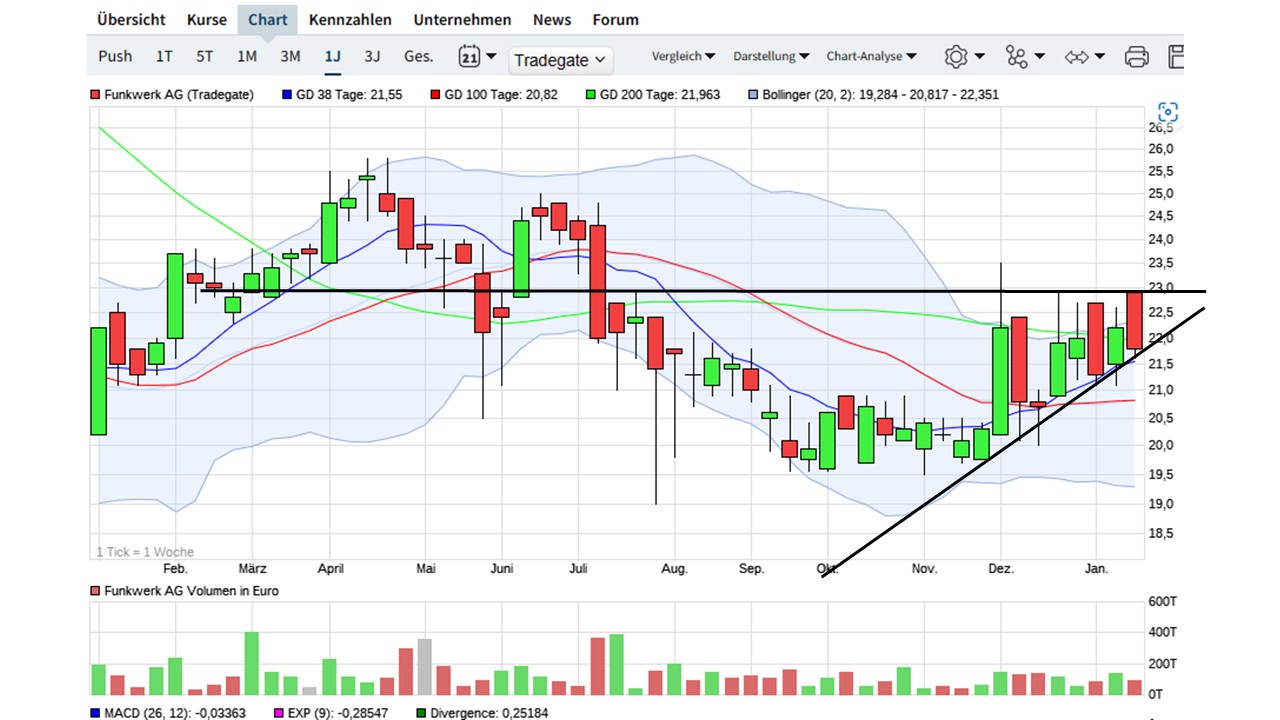
Task: Select the Push timeframe
Action: (x=115, y=56)
